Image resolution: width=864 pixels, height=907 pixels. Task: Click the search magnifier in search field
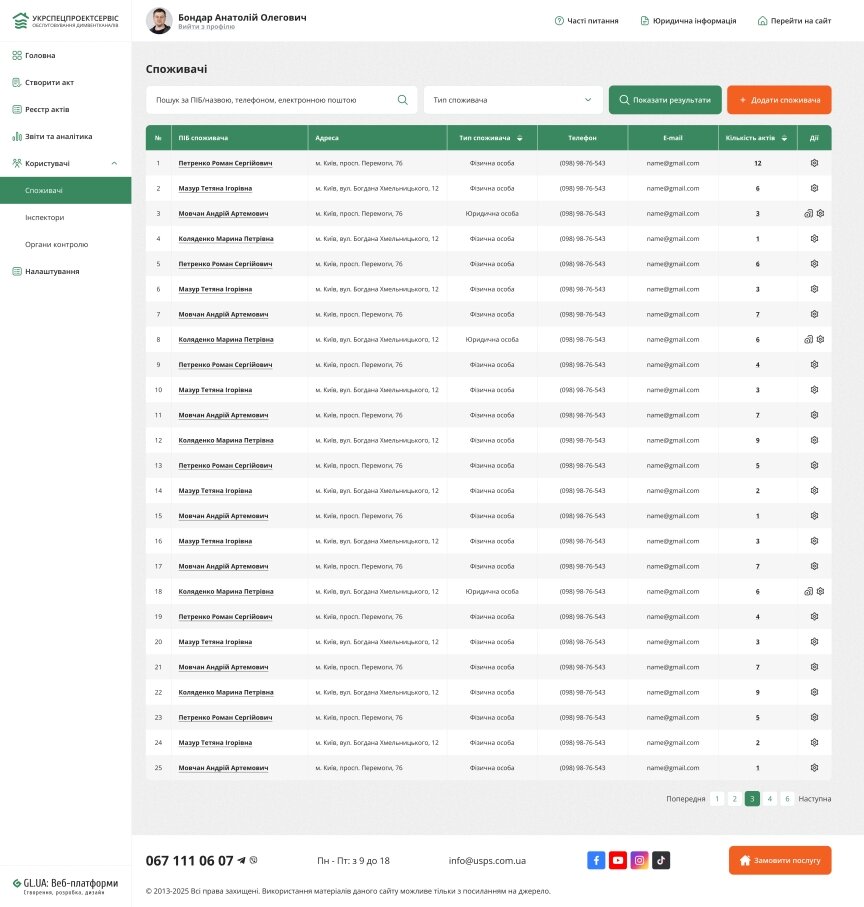[403, 100]
